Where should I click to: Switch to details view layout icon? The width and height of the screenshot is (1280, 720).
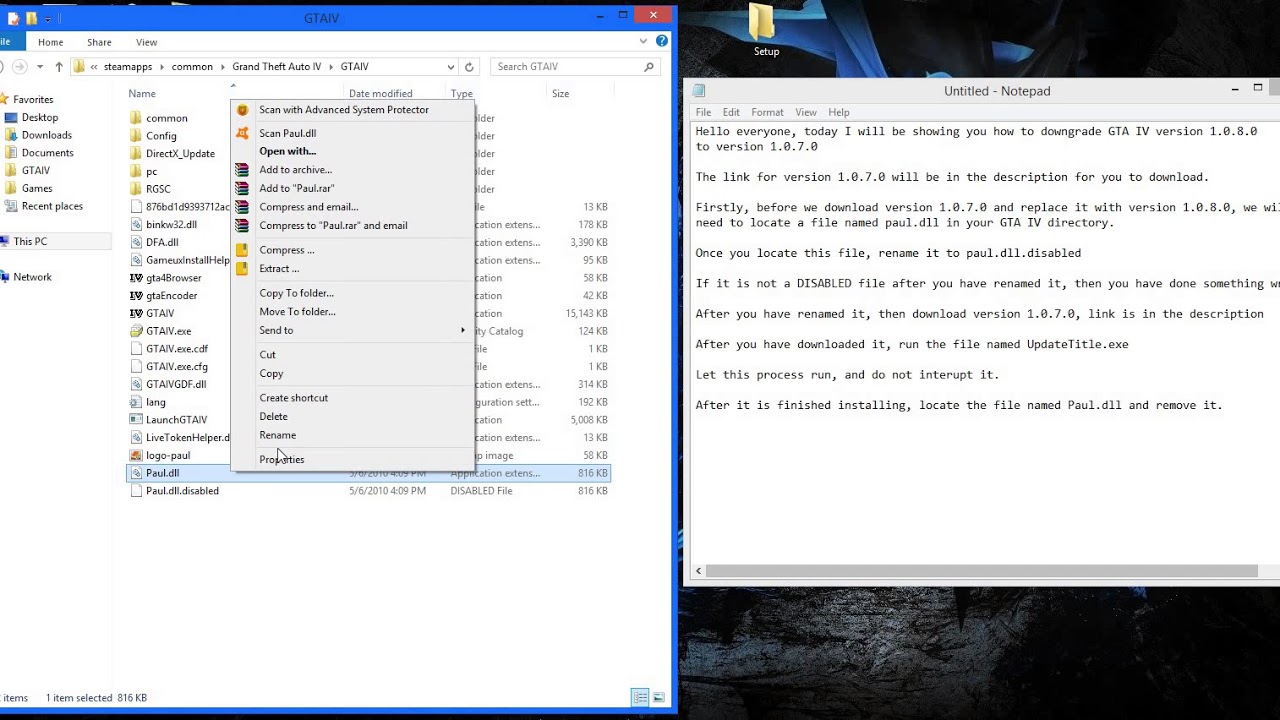(639, 697)
